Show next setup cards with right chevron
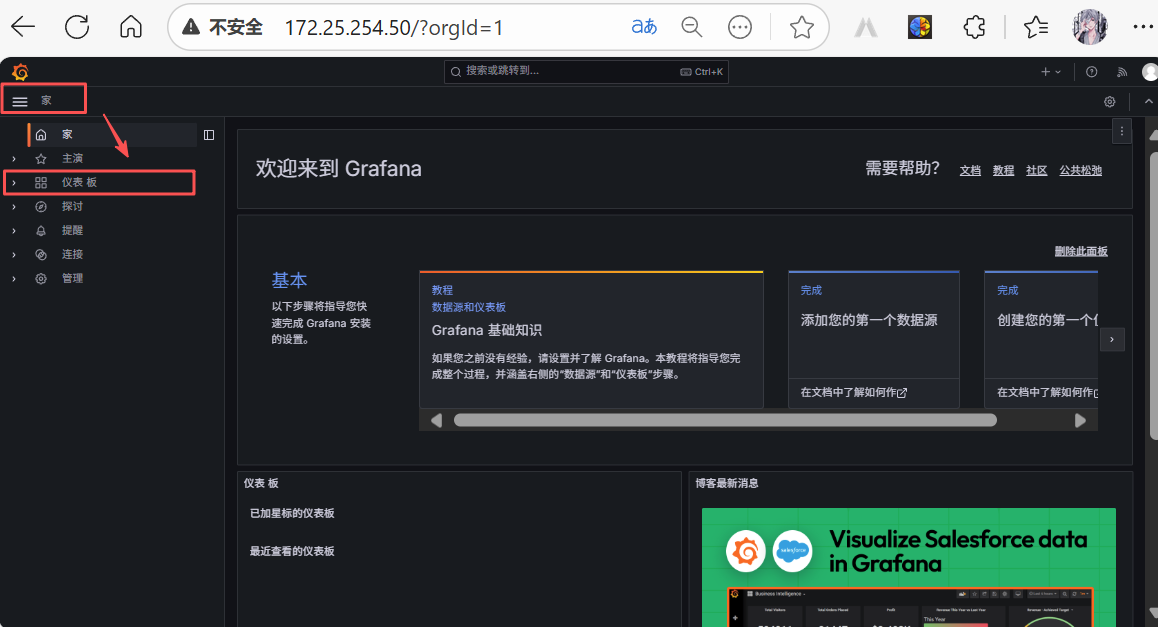The width and height of the screenshot is (1158, 627). point(1111,340)
